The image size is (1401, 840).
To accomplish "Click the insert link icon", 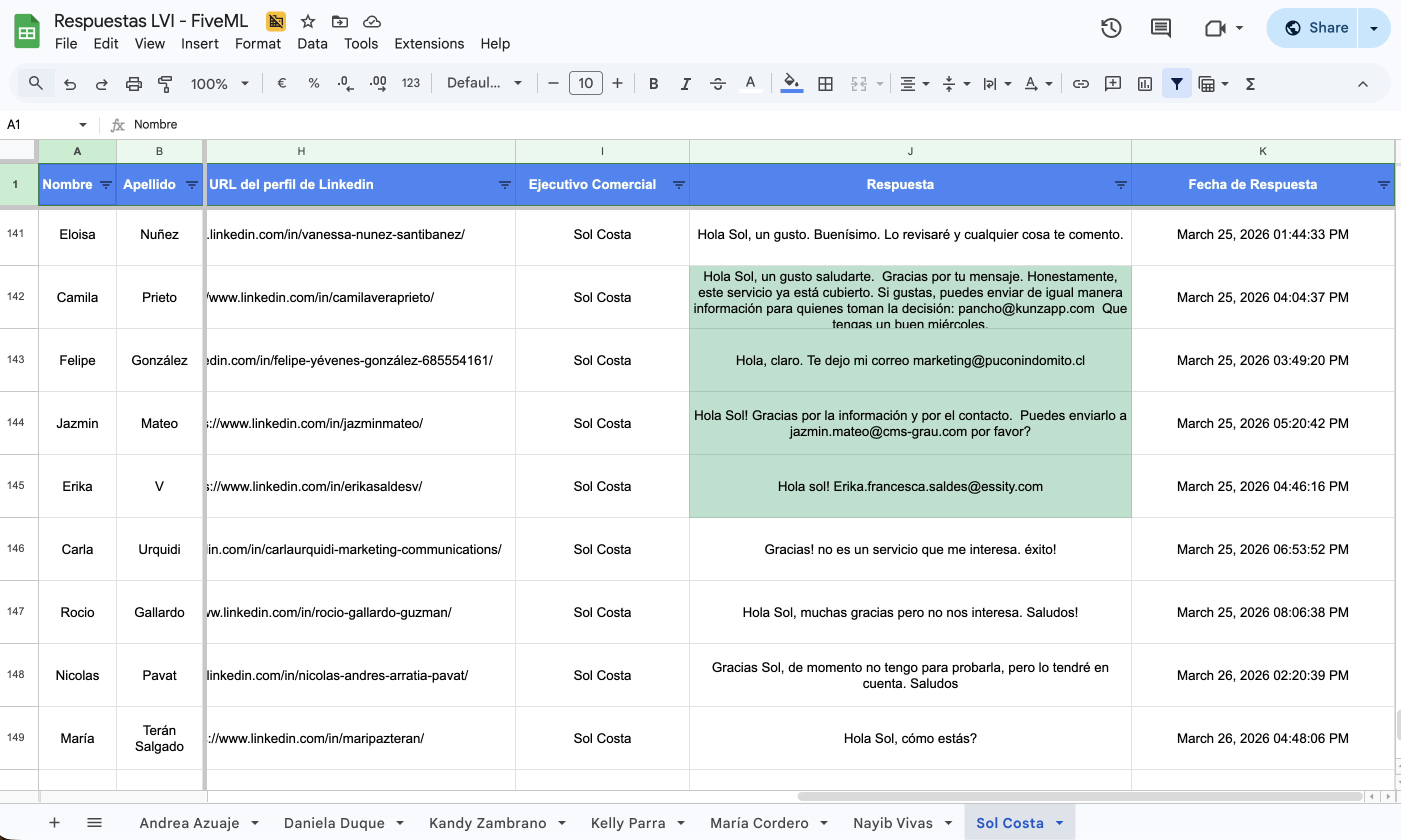I will tap(1080, 84).
